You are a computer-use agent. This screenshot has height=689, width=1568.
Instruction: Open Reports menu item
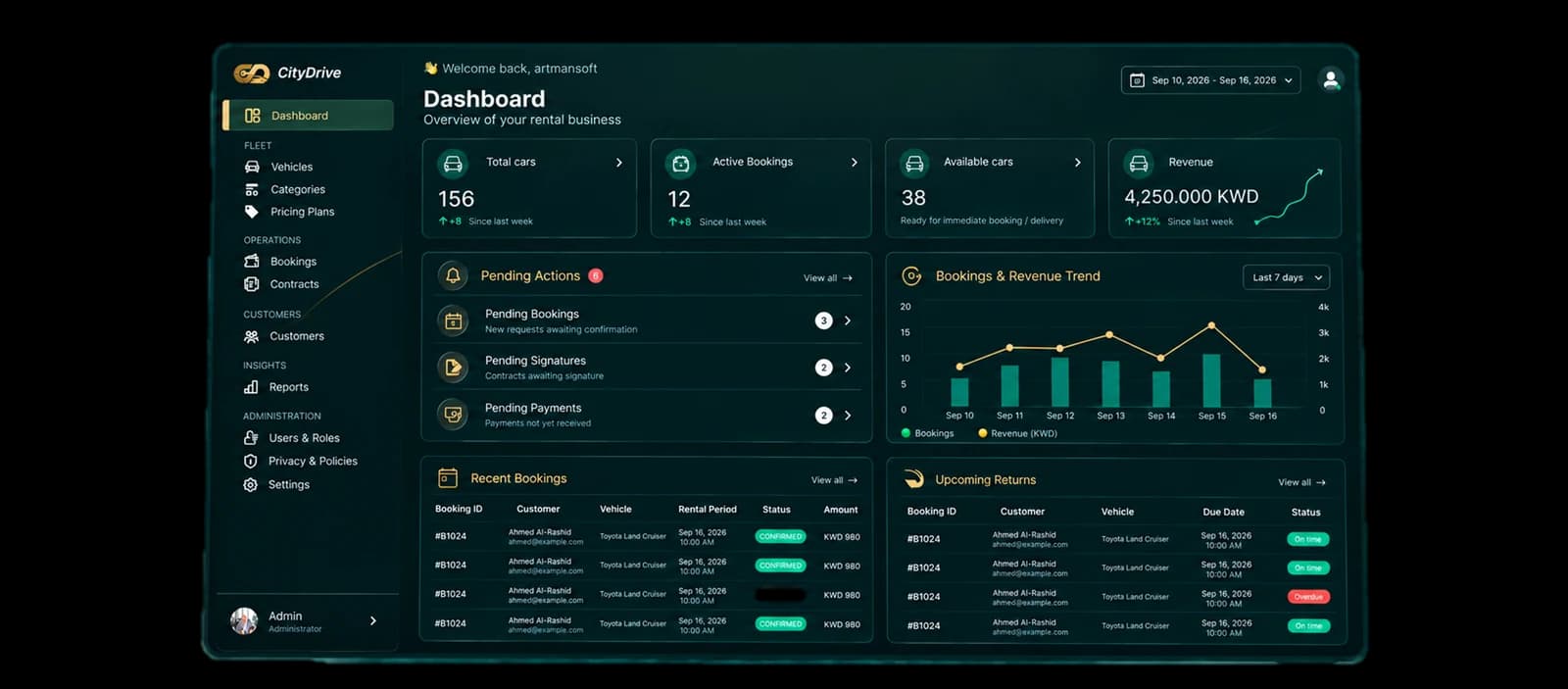click(288, 387)
